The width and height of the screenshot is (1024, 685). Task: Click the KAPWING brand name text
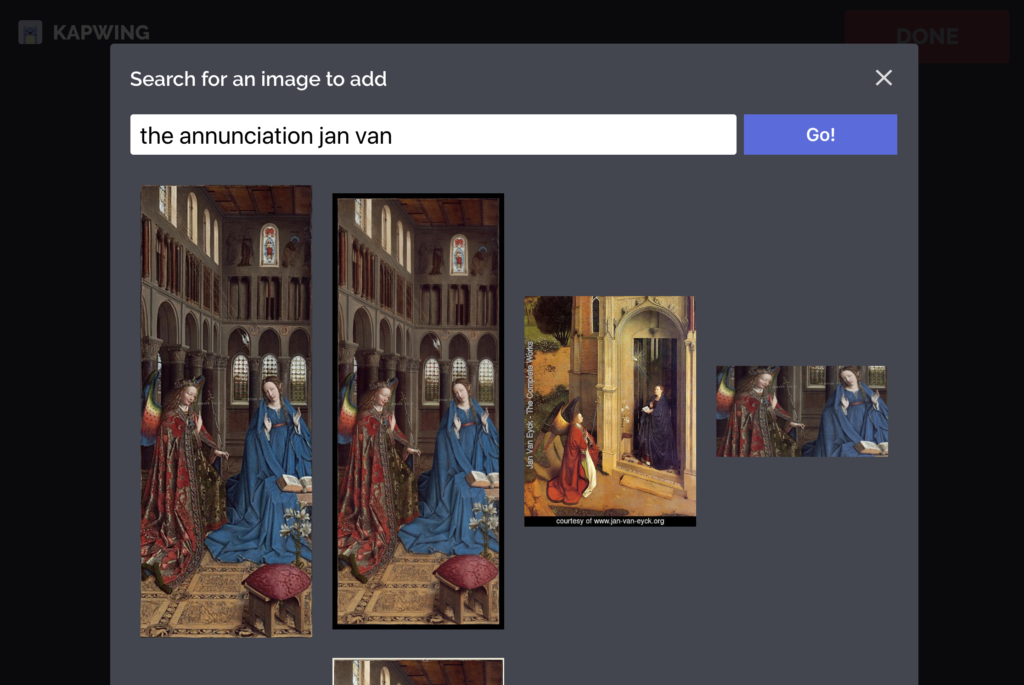[101, 33]
